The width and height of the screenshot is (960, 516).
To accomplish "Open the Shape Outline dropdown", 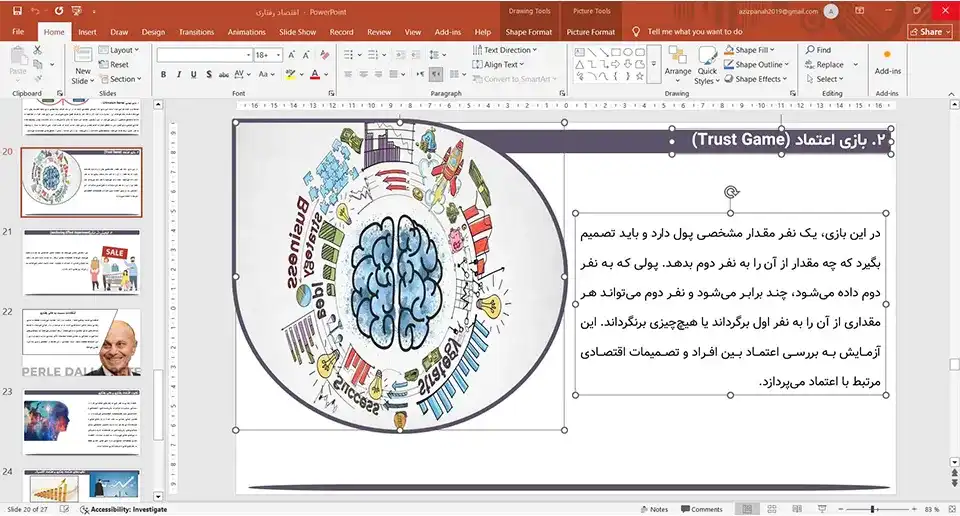I will 757,64.
